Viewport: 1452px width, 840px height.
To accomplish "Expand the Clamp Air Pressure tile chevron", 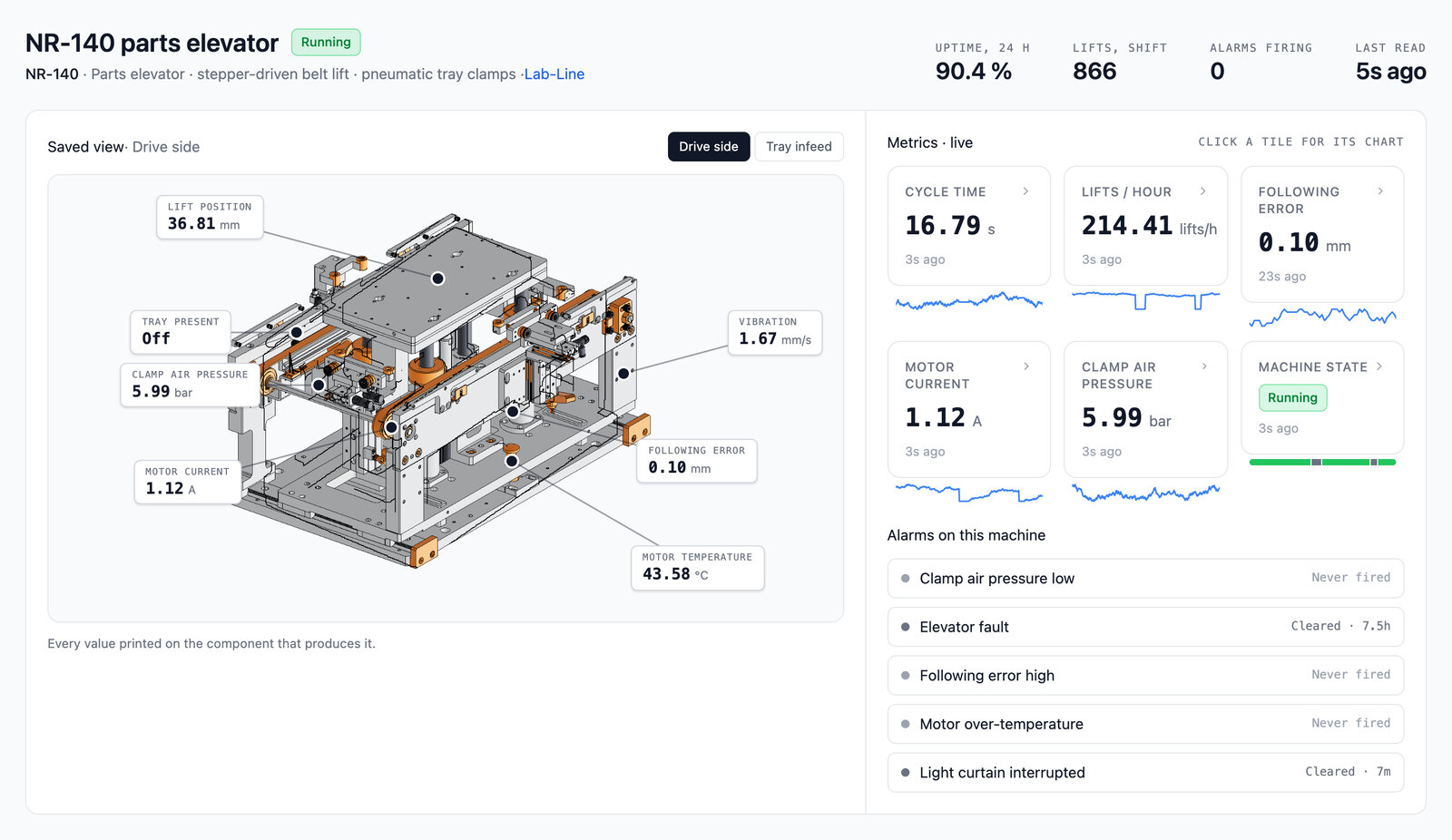I will (1203, 366).
